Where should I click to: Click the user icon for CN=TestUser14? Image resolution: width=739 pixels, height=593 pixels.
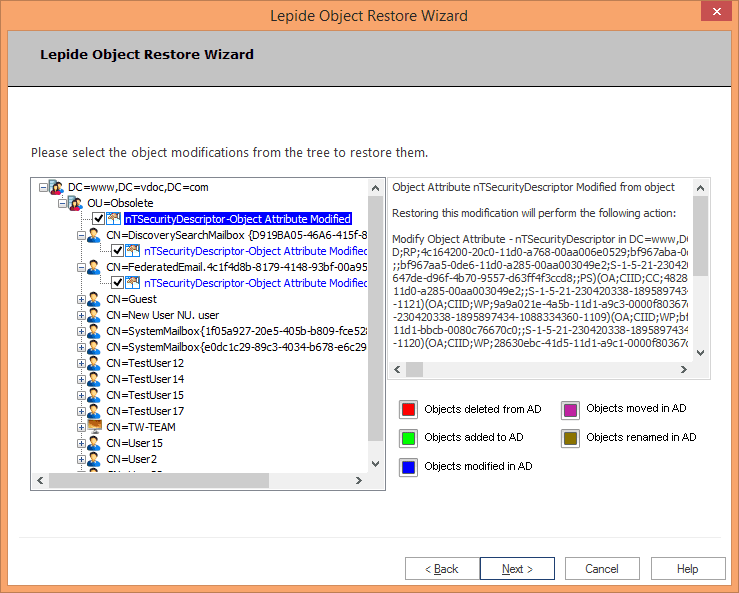click(x=94, y=379)
